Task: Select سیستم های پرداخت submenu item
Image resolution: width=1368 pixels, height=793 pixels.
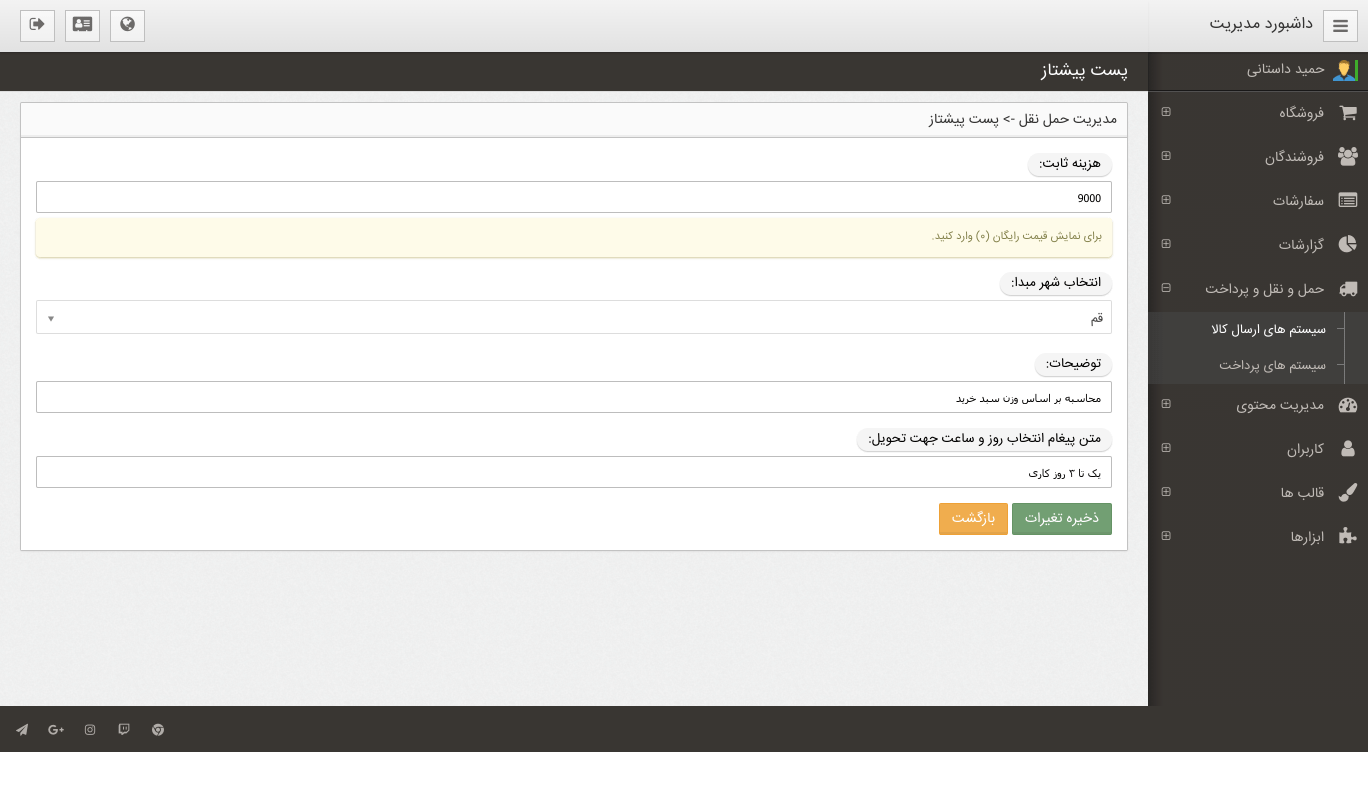Action: 1272,365
